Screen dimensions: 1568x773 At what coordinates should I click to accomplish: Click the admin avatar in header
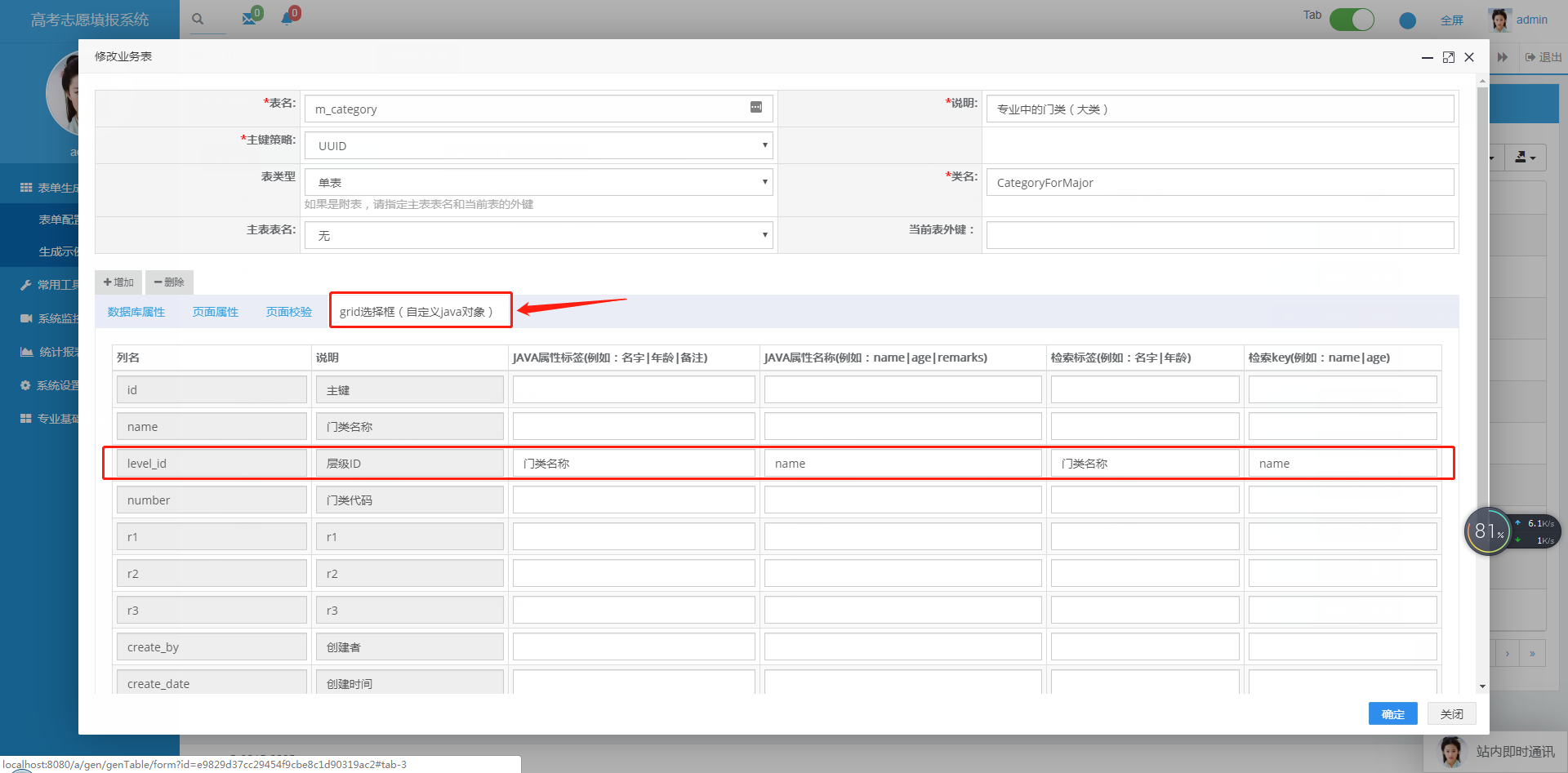pos(1499,20)
